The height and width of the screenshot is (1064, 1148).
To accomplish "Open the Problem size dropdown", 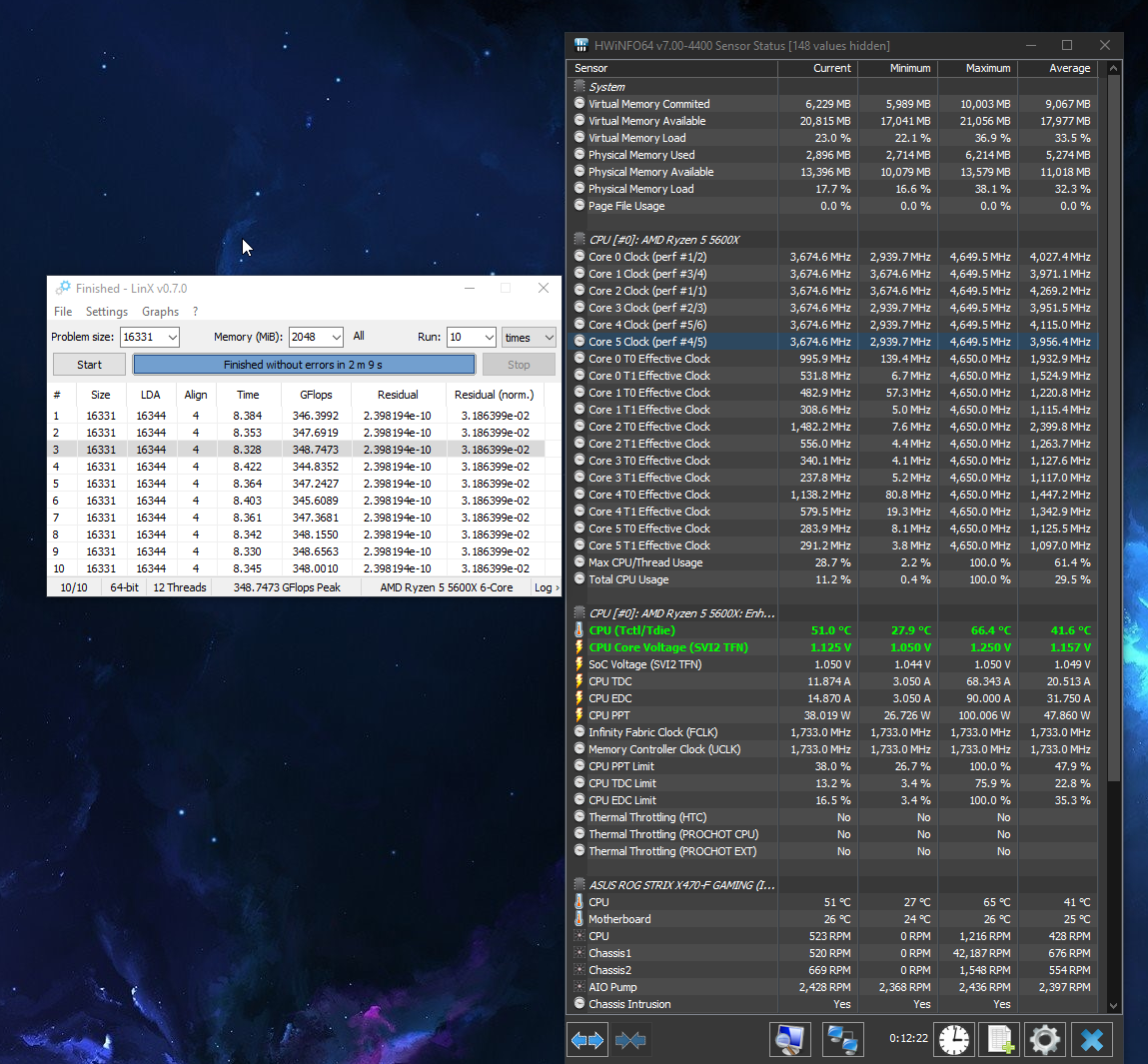I will tap(172, 338).
